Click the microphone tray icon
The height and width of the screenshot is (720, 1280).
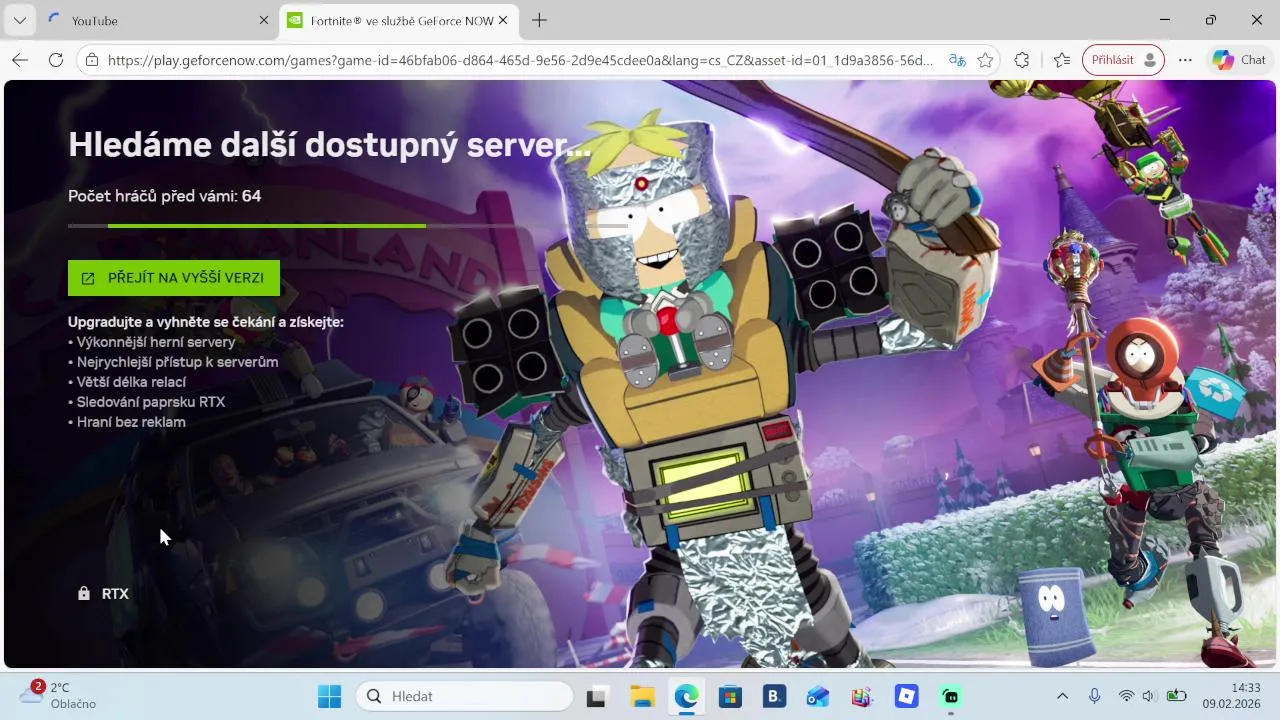[x=1095, y=696]
